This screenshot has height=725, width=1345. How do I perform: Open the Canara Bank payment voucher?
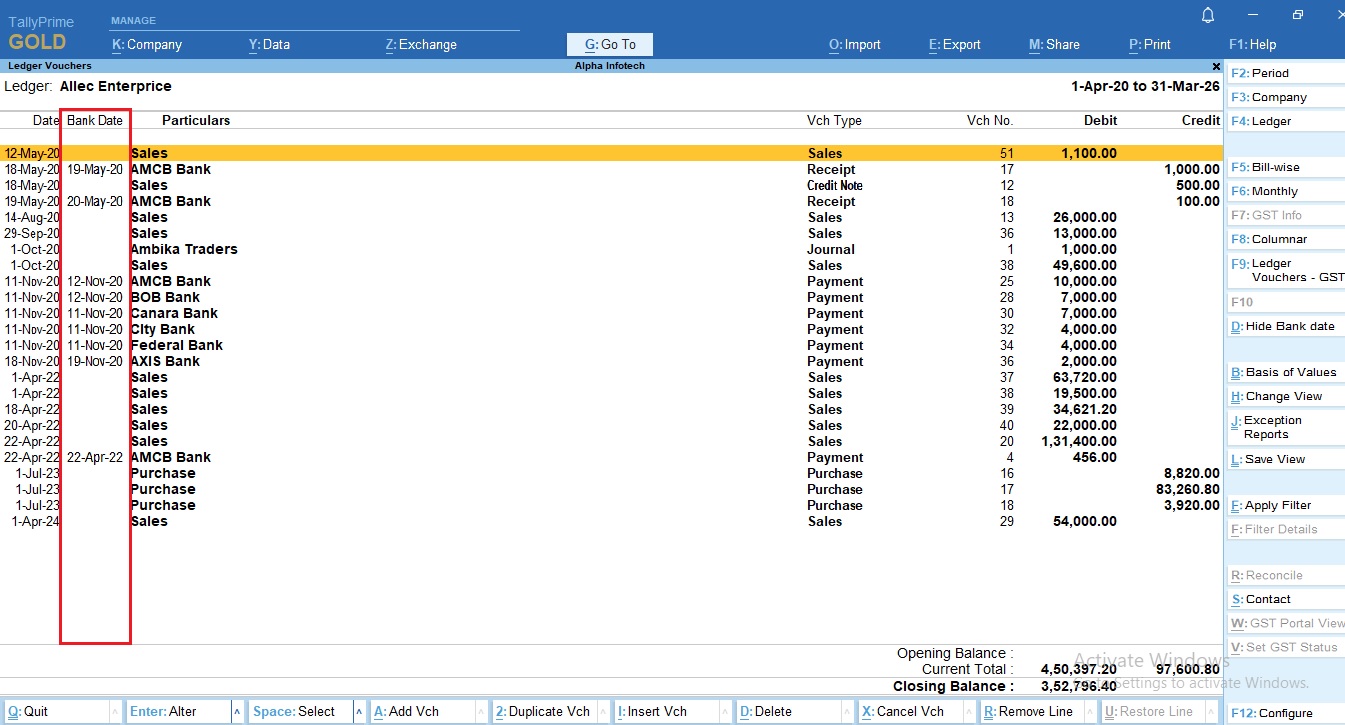(x=174, y=314)
